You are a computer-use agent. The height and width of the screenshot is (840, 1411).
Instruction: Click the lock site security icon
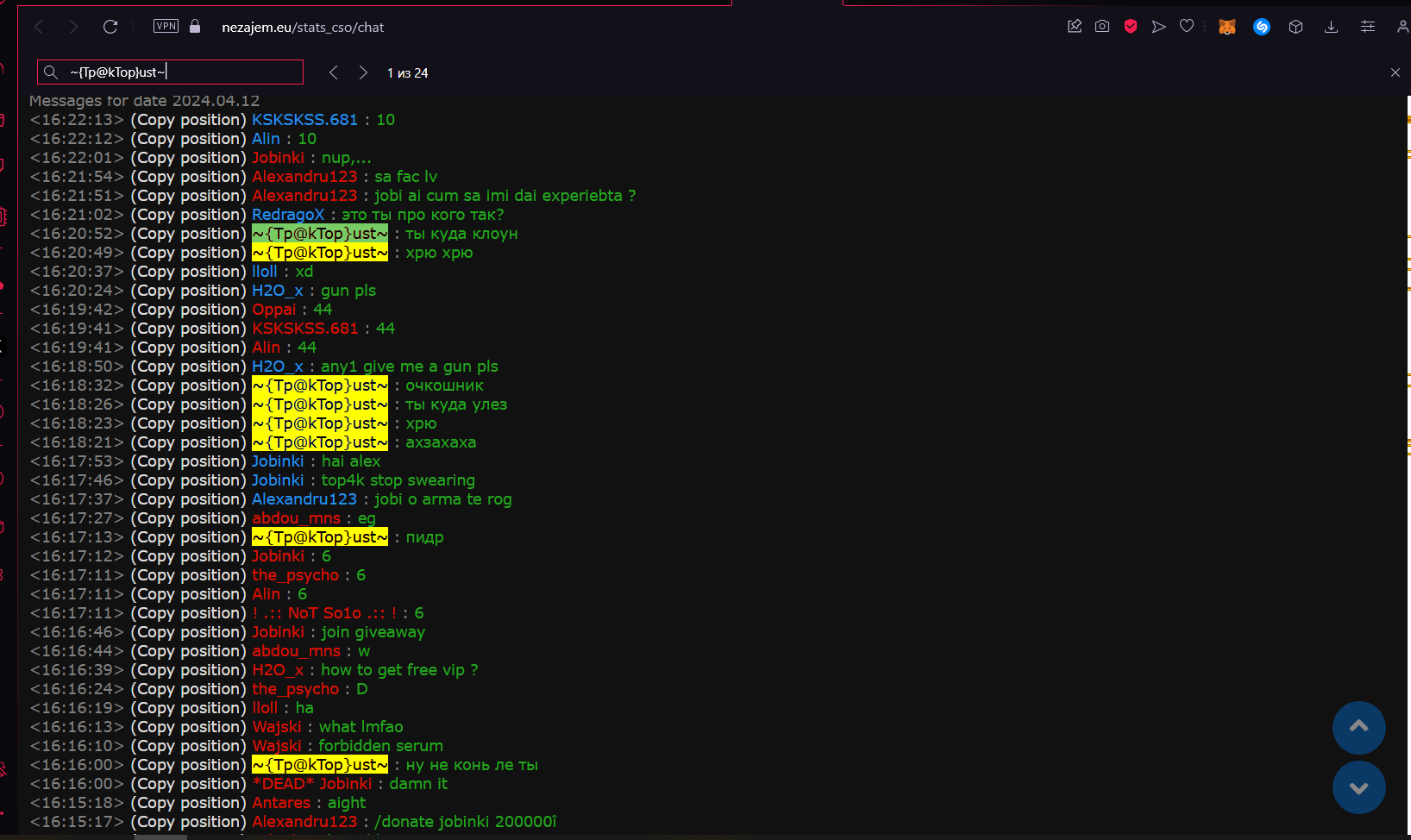click(x=195, y=27)
